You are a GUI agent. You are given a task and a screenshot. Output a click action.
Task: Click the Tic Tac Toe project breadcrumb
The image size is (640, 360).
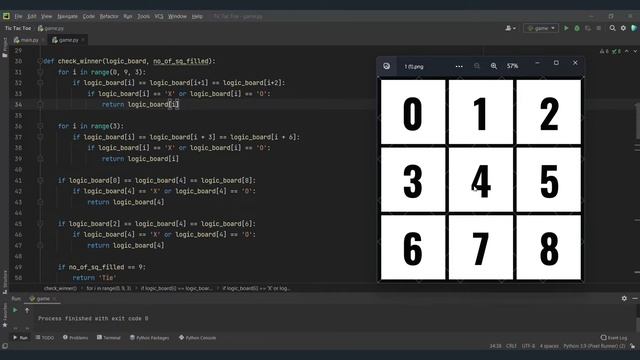pyautogui.click(x=18, y=28)
